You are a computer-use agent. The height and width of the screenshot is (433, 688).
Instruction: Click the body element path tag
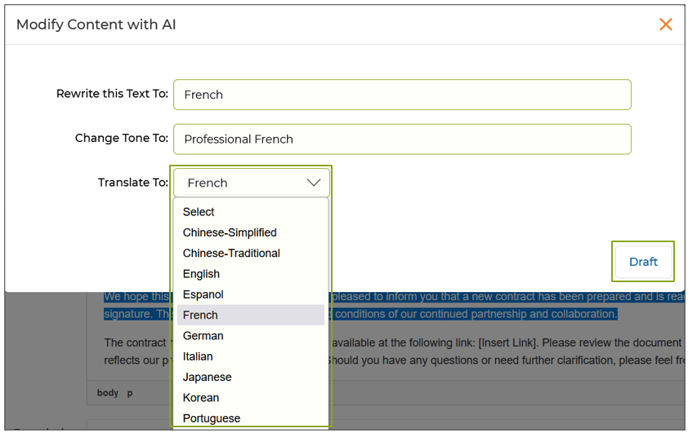108,393
